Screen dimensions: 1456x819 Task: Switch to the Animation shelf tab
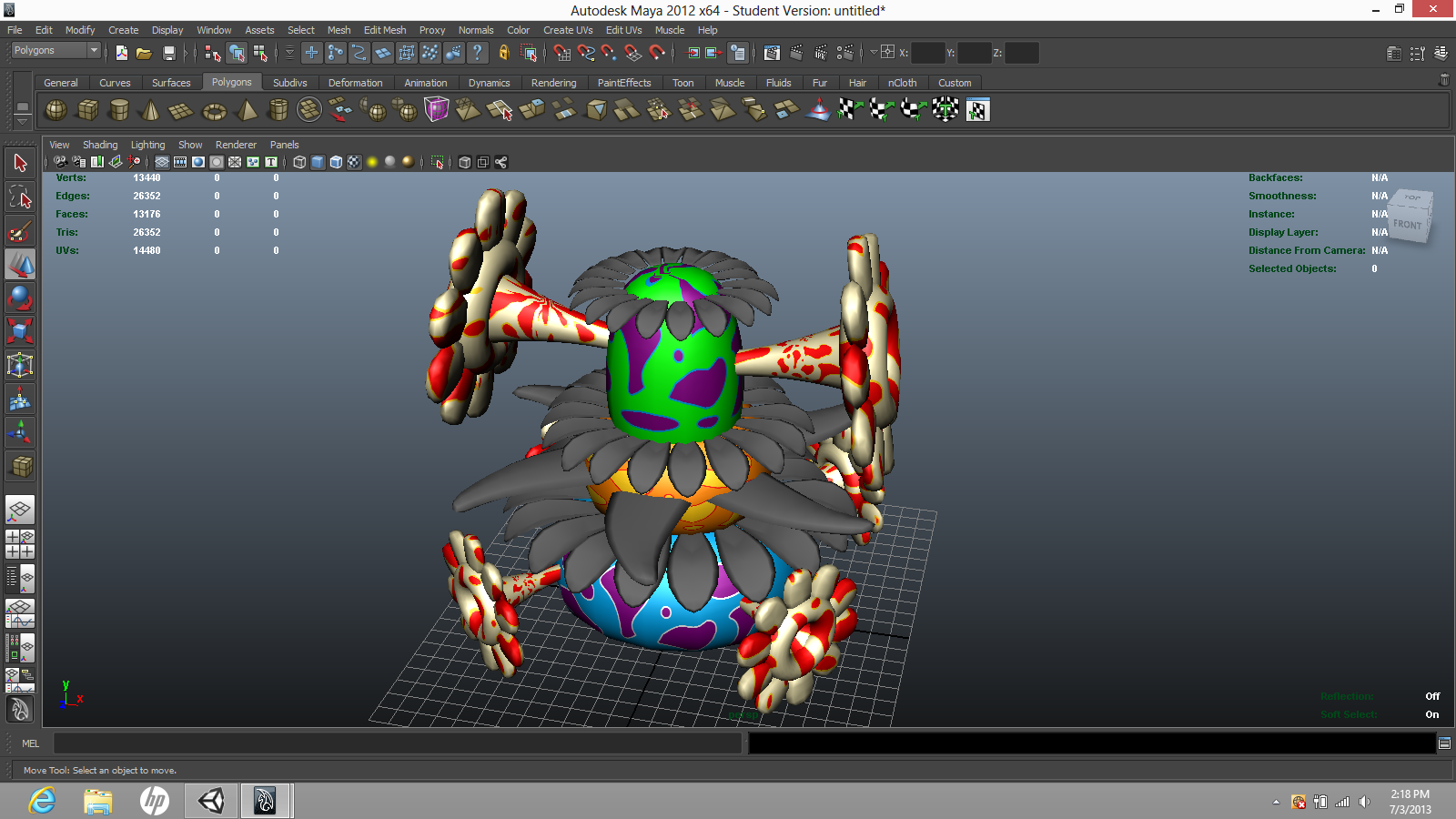(426, 83)
